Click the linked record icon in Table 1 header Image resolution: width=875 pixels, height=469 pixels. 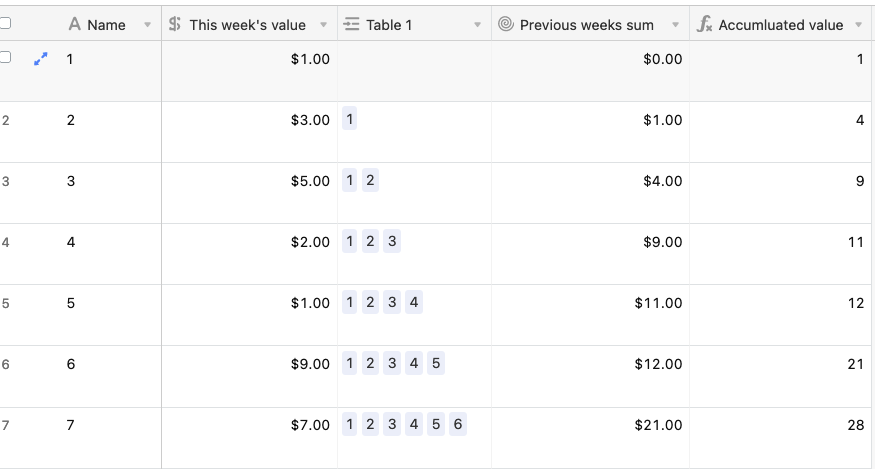[x=351, y=24]
